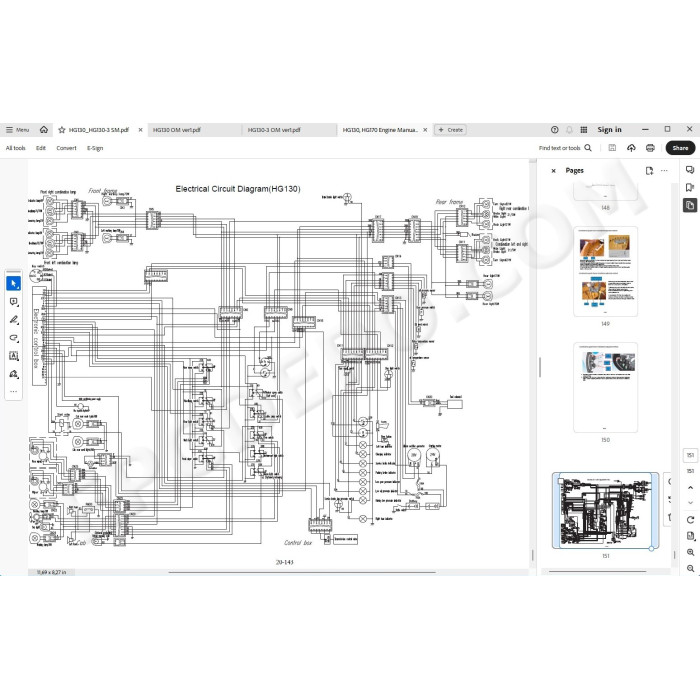Click the page size 11,69 x 8,27 in label
Screen dimensions: 700x700
pyautogui.click(x=51, y=572)
